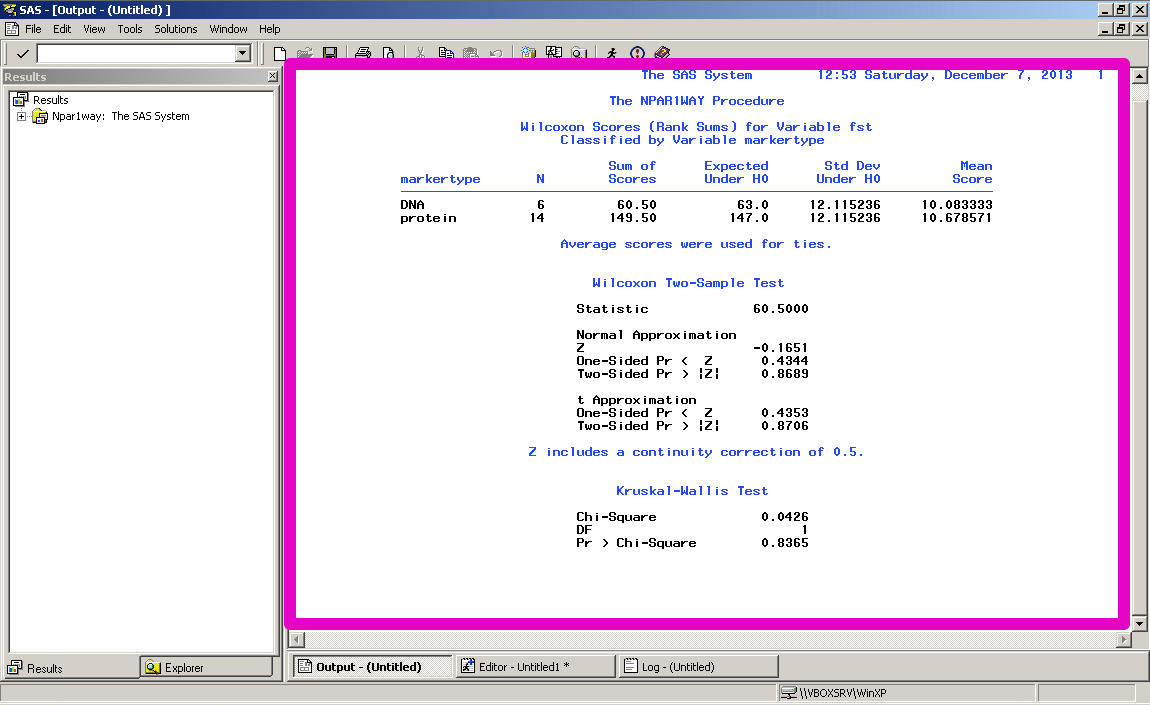
Task: Open the Solutions menu
Action: click(175, 29)
